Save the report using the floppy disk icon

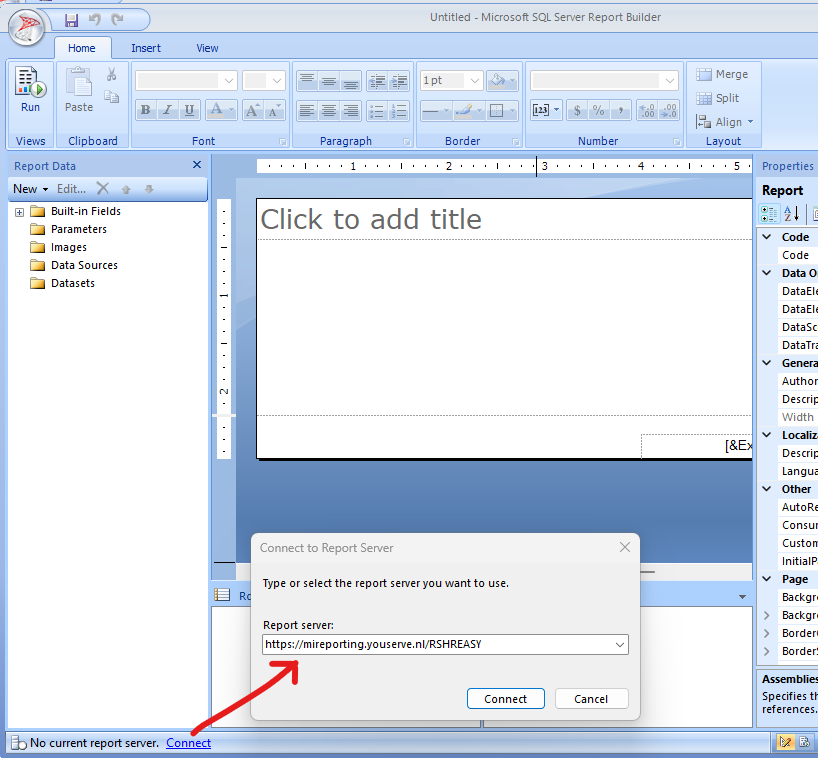(71, 20)
